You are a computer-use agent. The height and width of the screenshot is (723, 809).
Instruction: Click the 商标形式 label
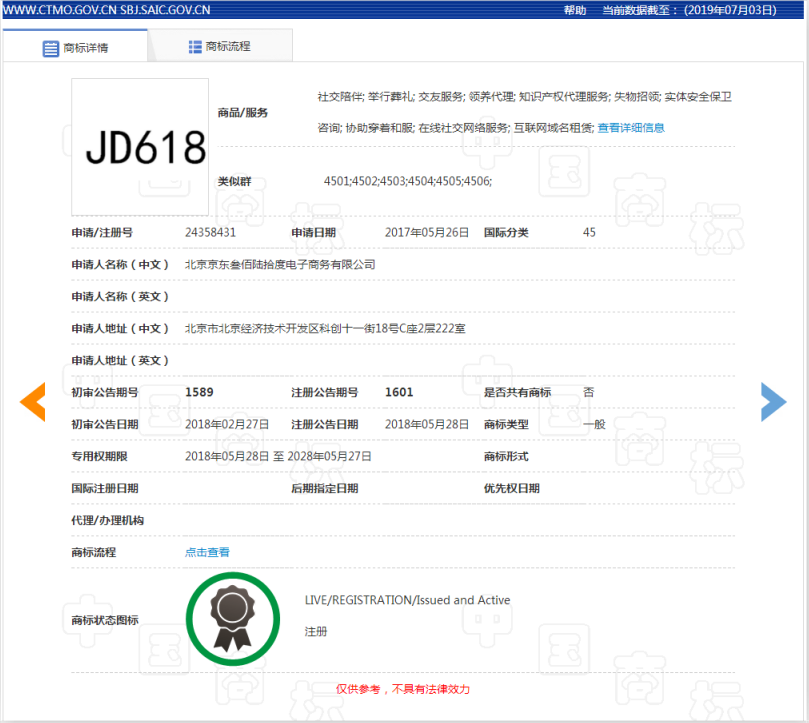pos(506,457)
